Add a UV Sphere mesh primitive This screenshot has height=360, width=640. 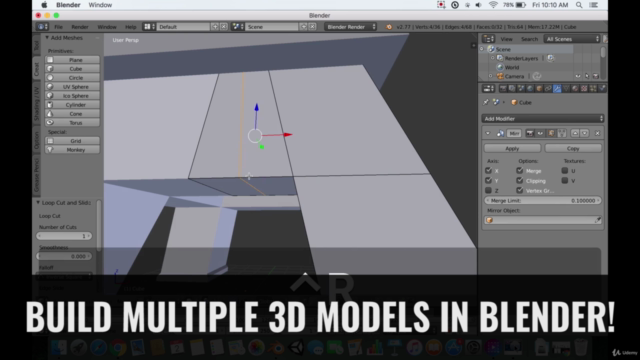72,87
